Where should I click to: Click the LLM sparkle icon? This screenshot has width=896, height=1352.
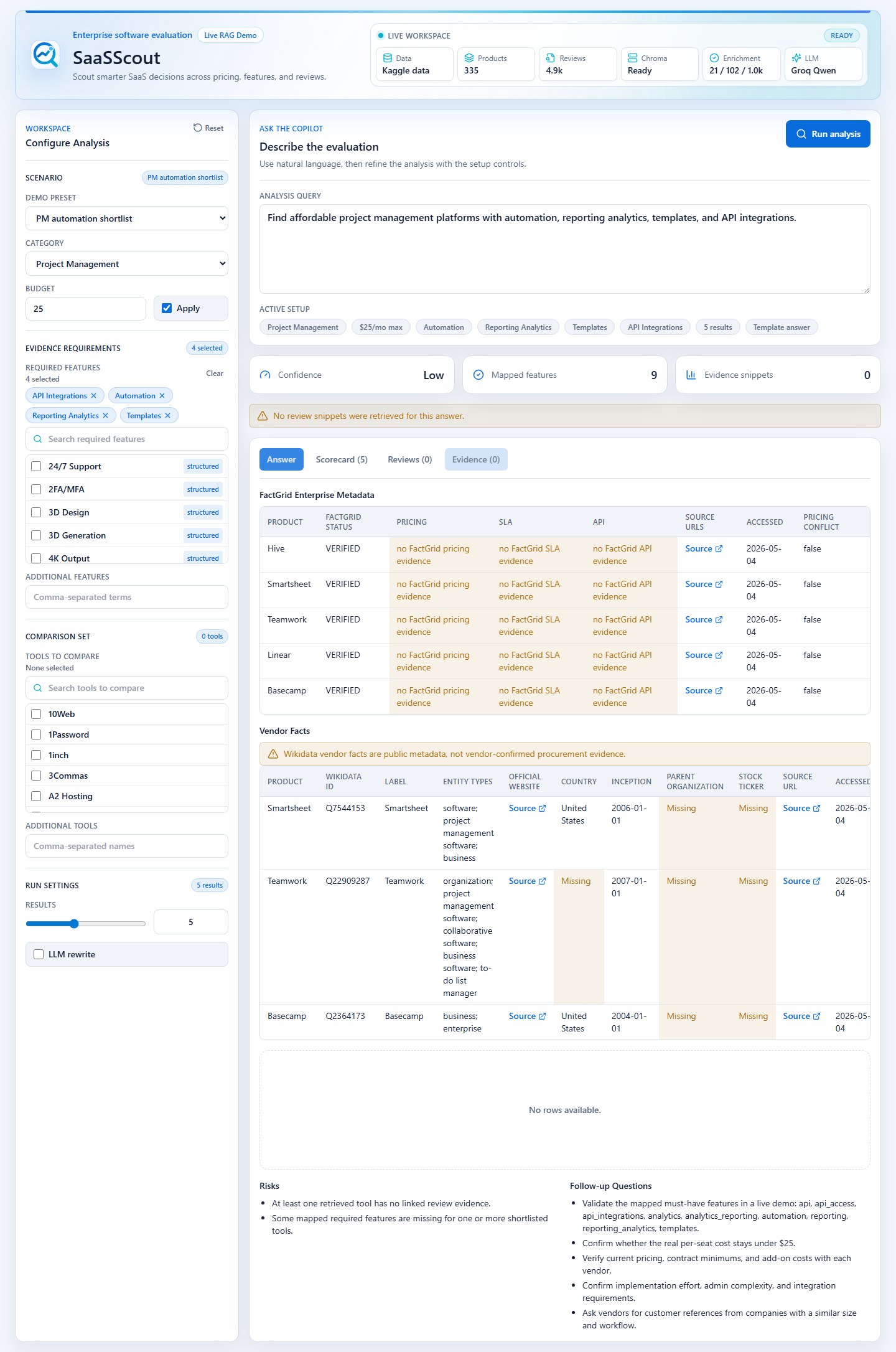pyautogui.click(x=796, y=58)
